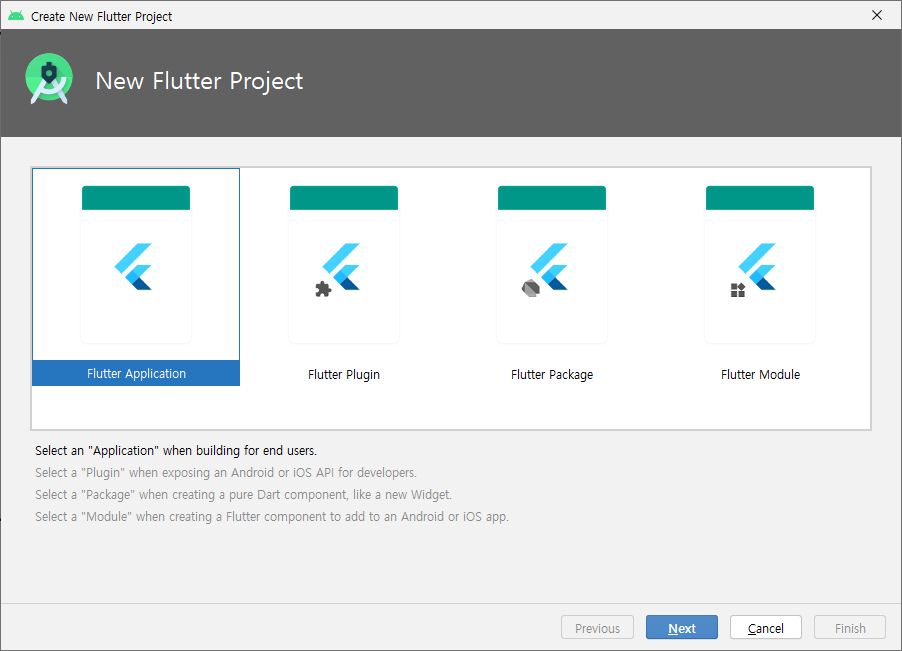This screenshot has width=902, height=651.
Task: Click the Flutter Package label
Action: click(x=552, y=374)
